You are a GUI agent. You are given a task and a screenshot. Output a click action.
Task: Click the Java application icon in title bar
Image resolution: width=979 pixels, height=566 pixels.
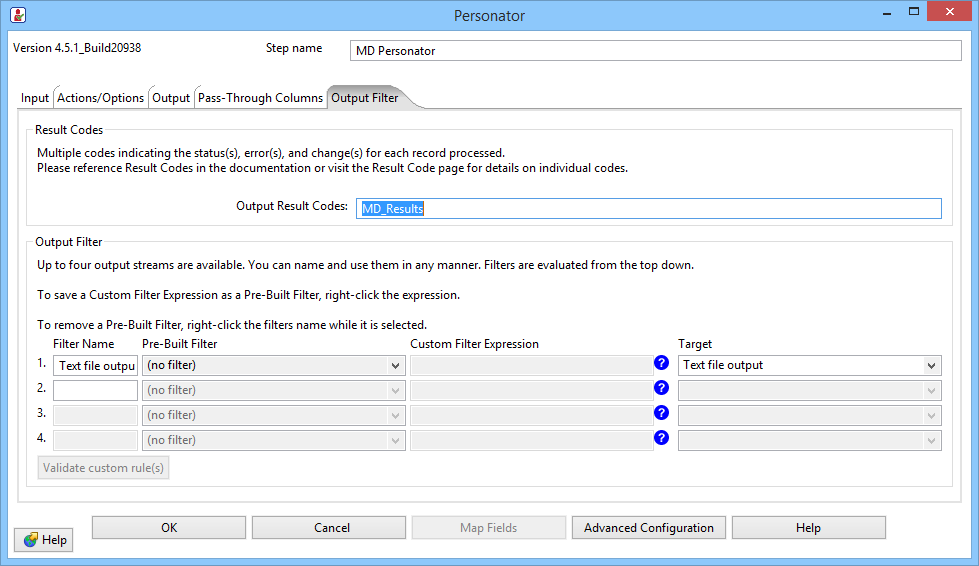[x=17, y=15]
